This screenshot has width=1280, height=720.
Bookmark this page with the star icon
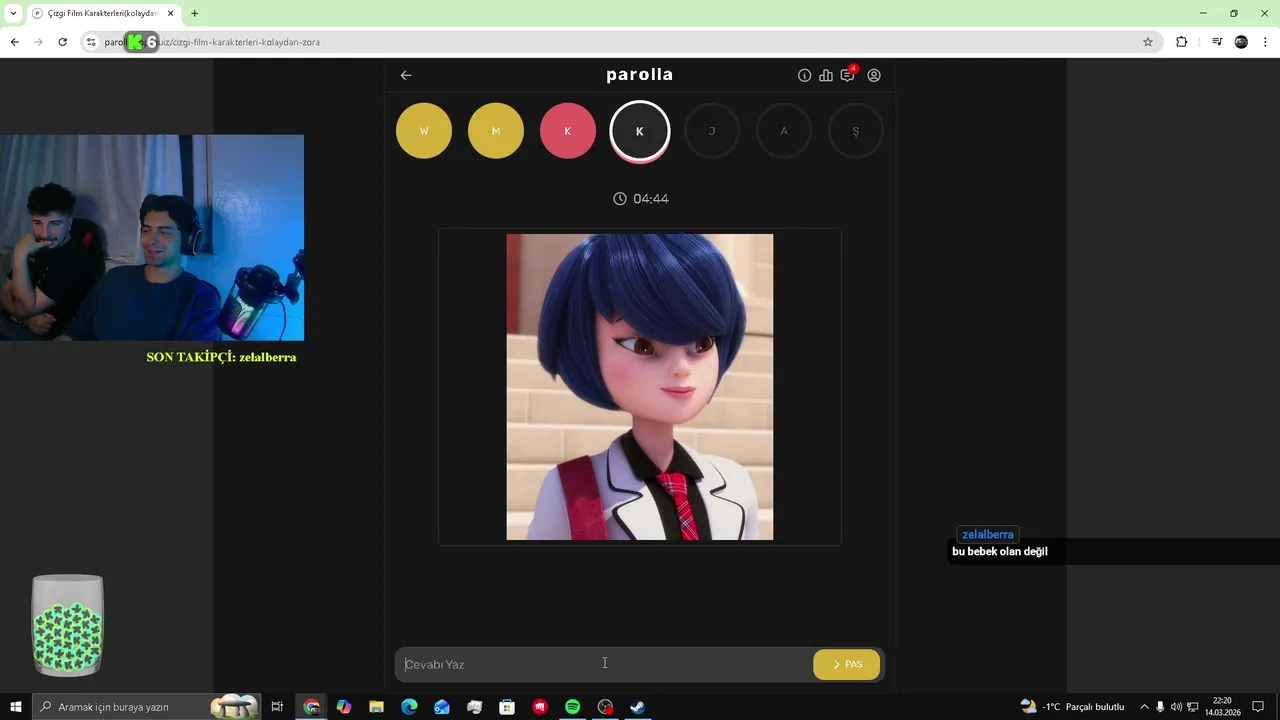coord(1148,42)
